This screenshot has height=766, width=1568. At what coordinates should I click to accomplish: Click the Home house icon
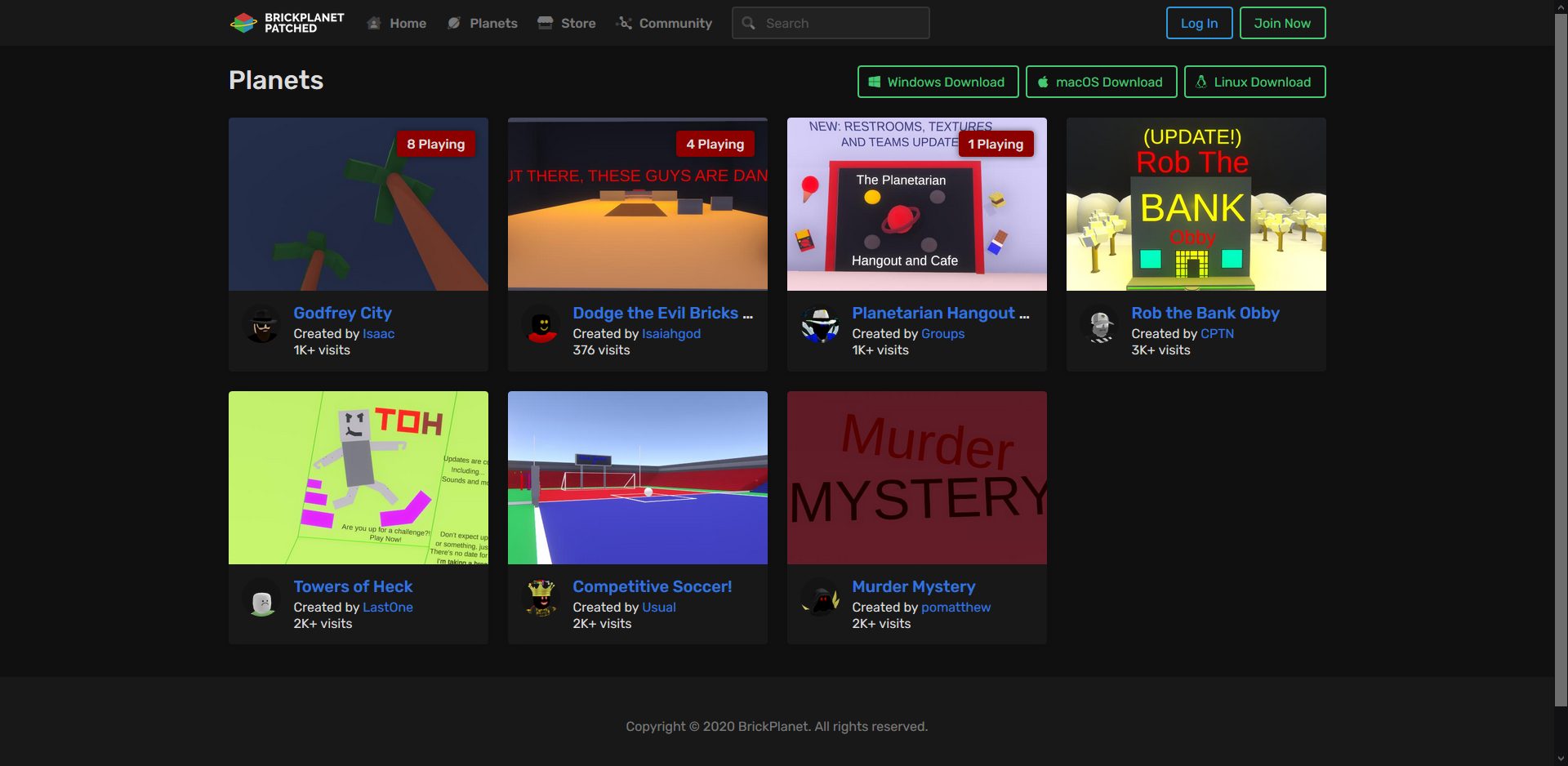tap(374, 23)
